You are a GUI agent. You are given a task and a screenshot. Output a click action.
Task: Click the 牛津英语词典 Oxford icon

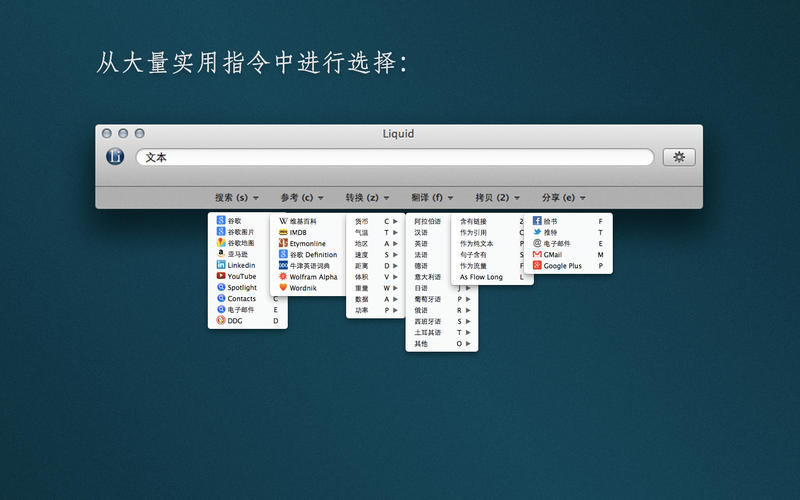point(283,265)
